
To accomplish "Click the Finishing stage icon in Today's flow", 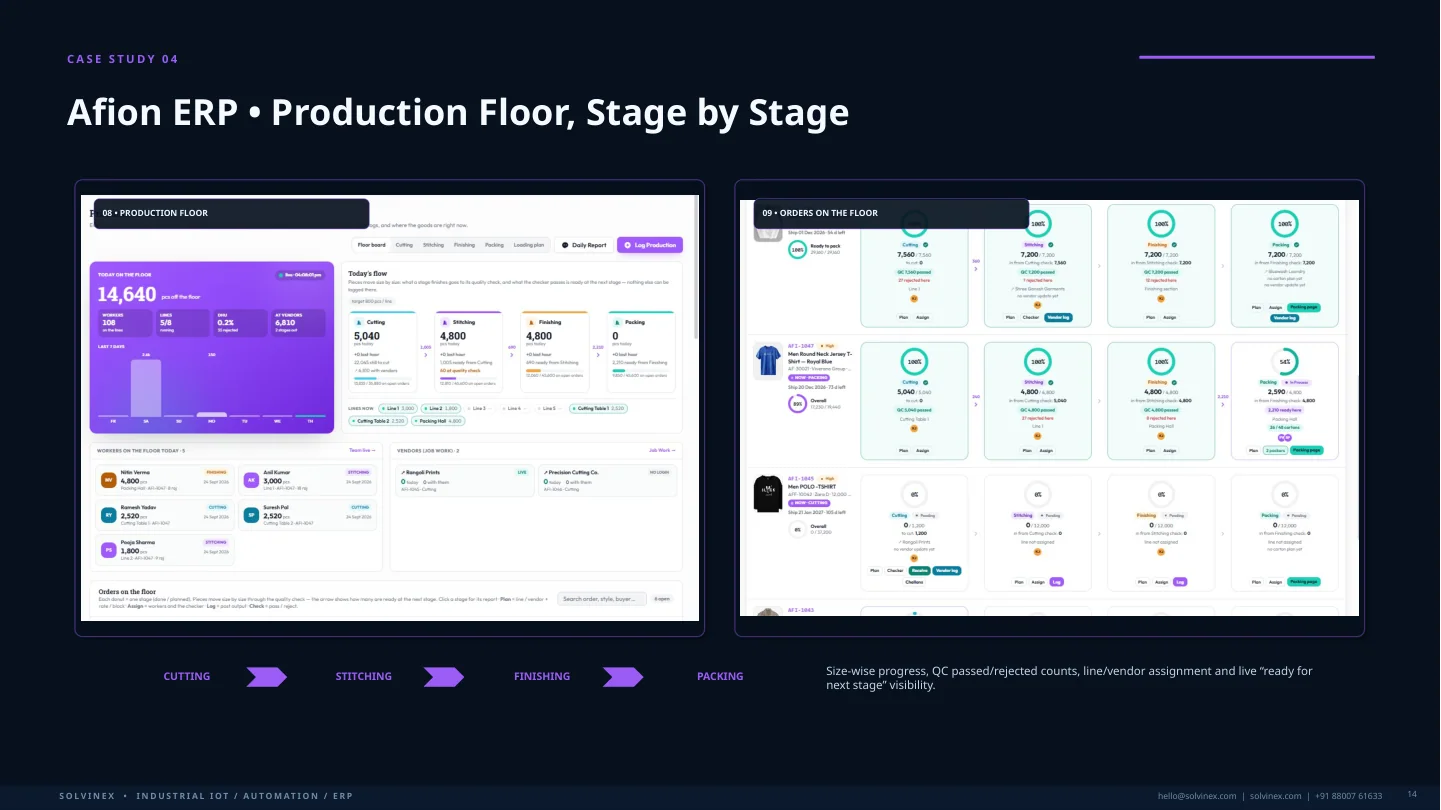I will [531, 323].
